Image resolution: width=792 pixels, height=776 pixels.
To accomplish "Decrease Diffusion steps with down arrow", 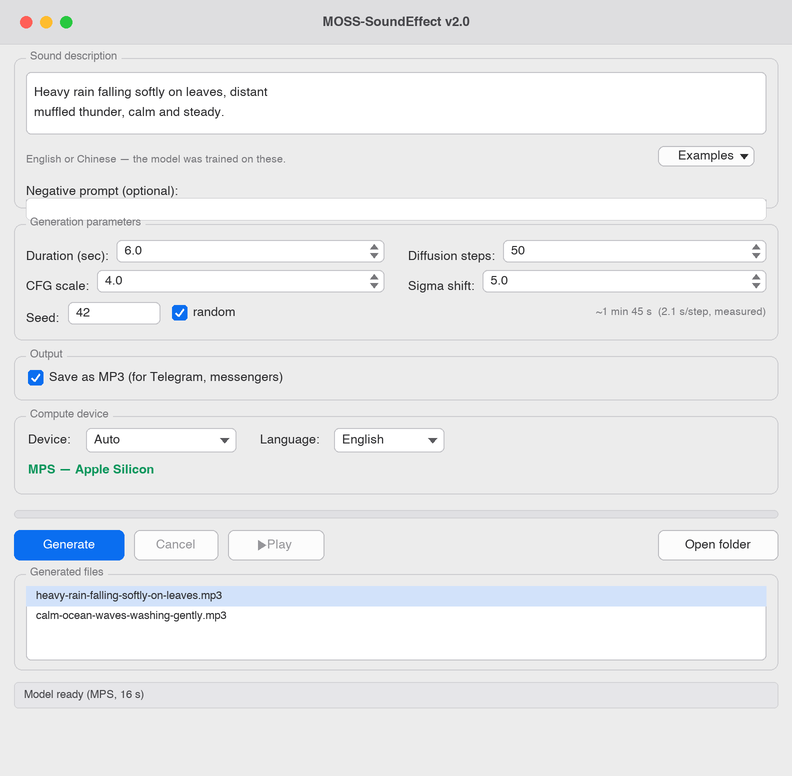I will click(756, 256).
